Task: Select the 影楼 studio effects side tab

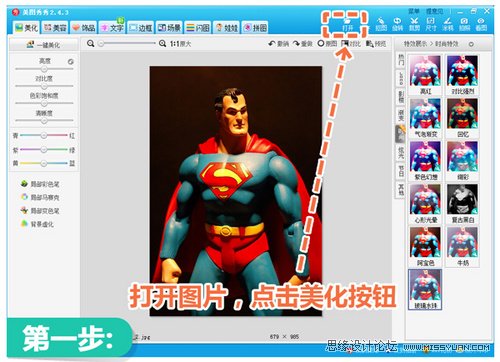Action: [401, 97]
